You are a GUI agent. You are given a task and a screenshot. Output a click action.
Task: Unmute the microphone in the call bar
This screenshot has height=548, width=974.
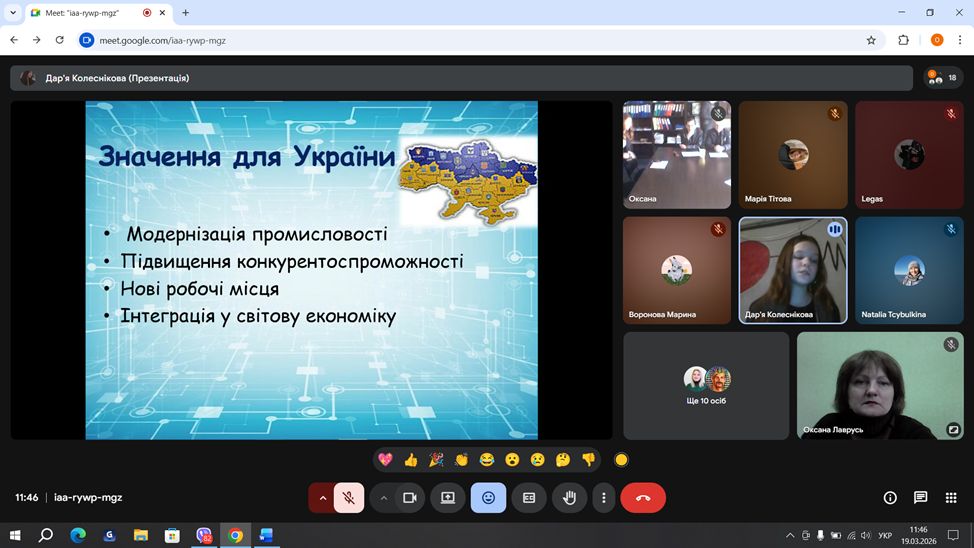pyautogui.click(x=349, y=497)
